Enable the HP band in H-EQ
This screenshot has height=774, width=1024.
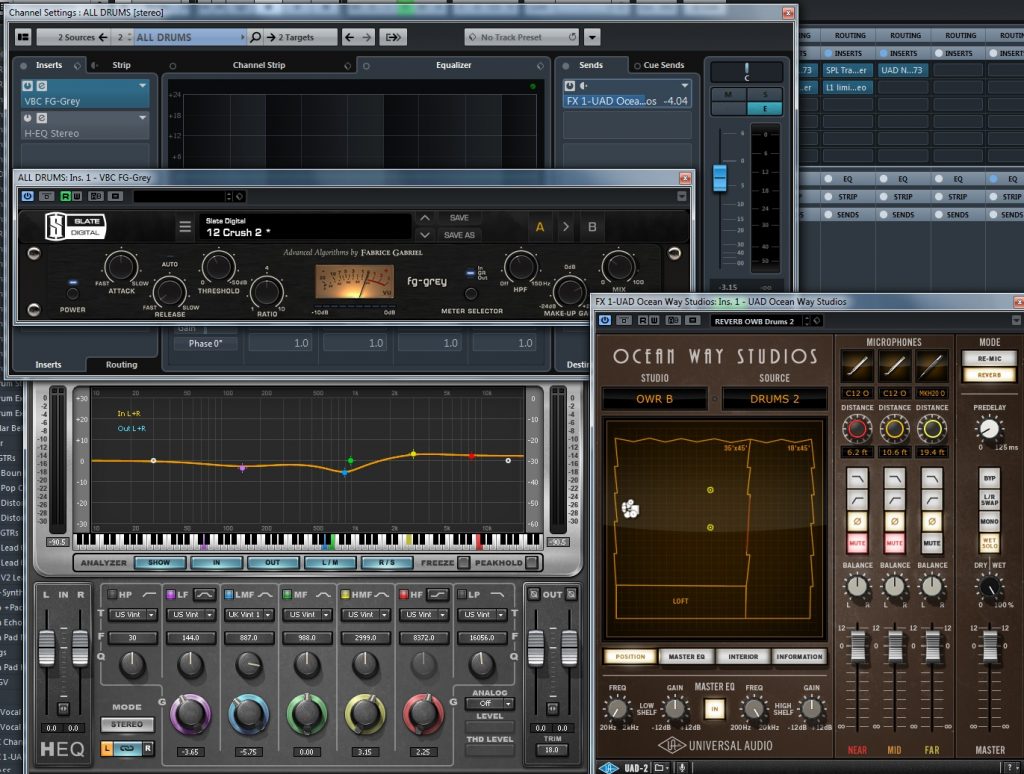point(112,594)
